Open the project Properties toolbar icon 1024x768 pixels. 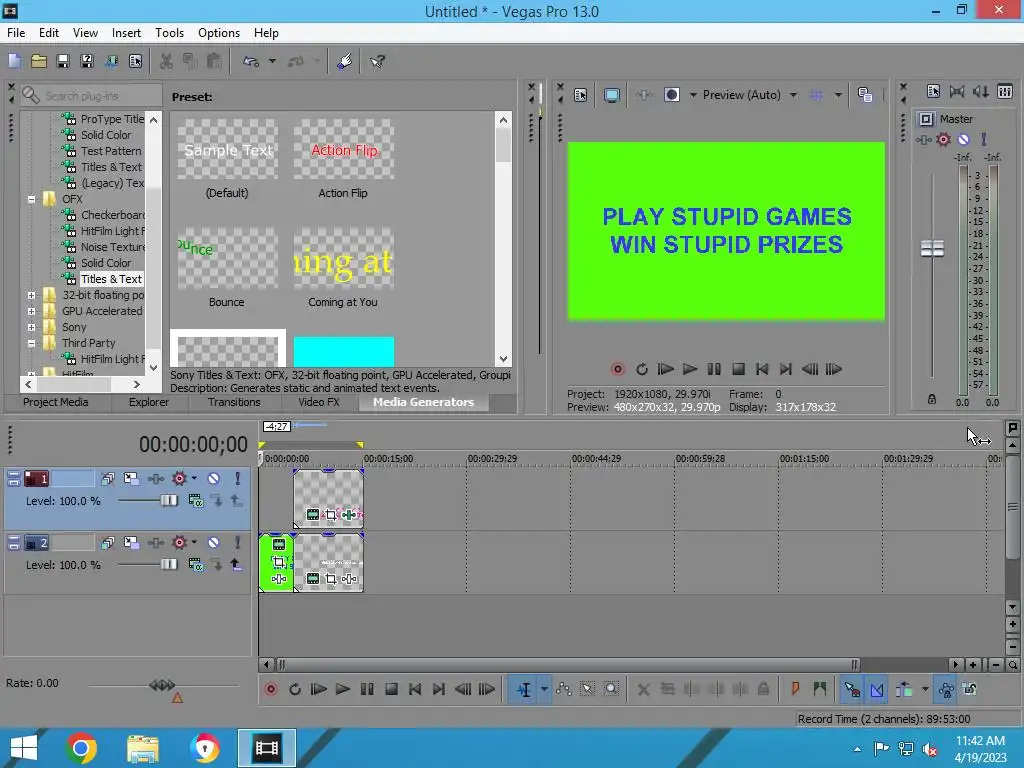click(x=135, y=61)
